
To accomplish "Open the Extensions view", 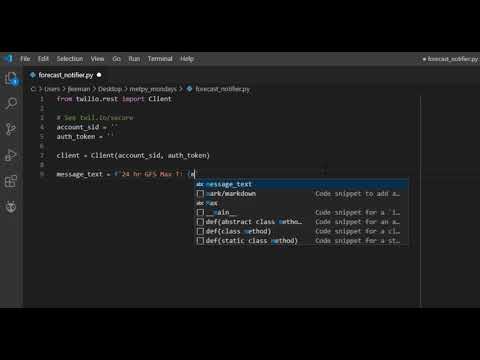I will point(11,181).
